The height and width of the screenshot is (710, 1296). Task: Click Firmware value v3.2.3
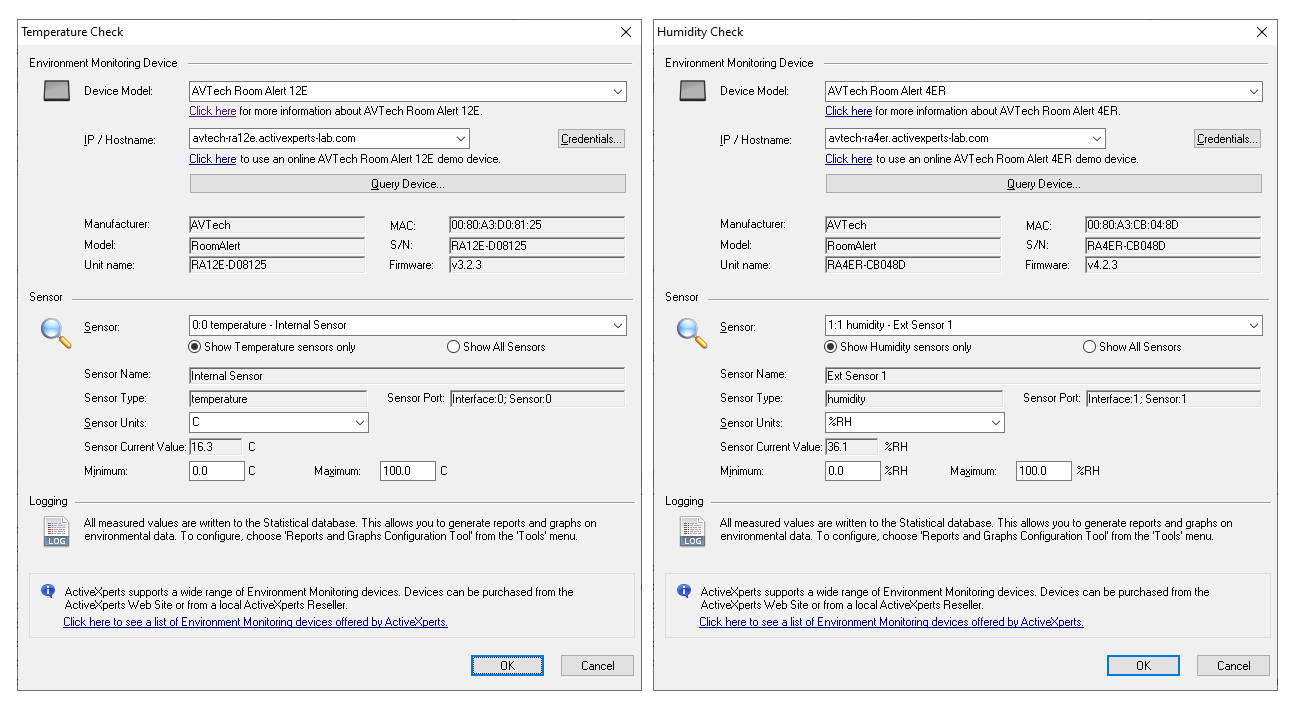537,266
